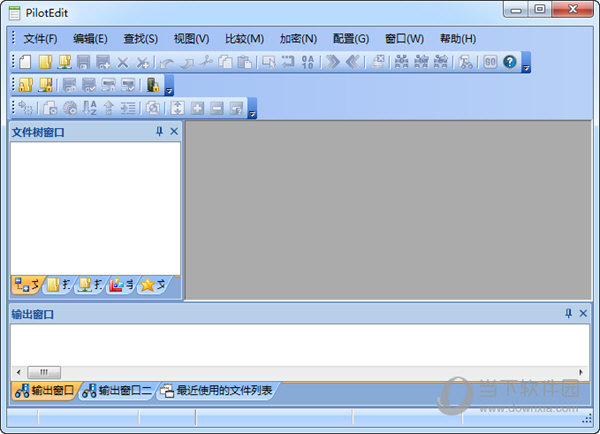Viewport: 600px width, 434px height.
Task: Switch to 输出窗口 tab
Action: click(44, 390)
